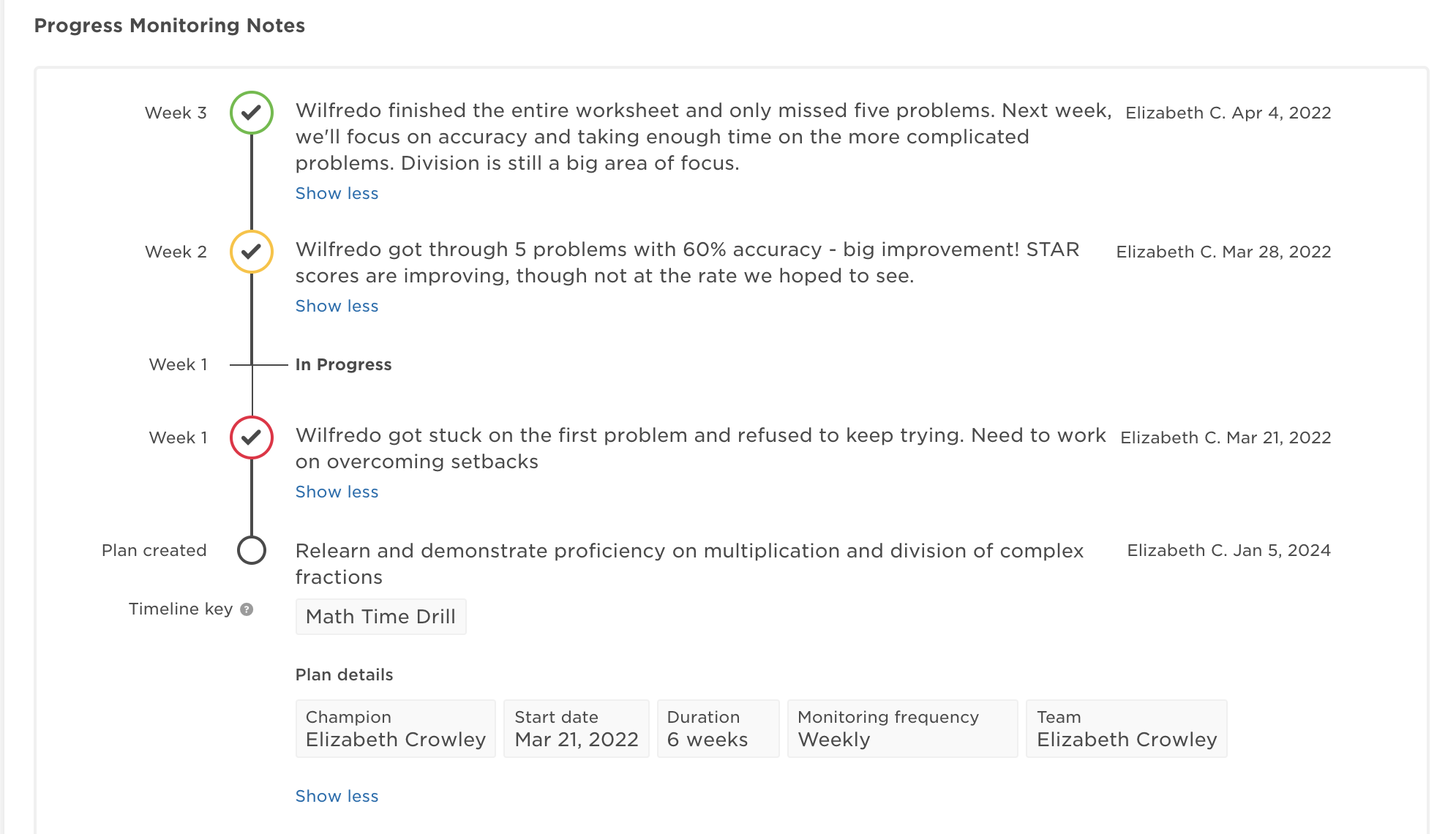Click the green Week 3 checkmark circle
This screenshot has width=1456, height=834.
tap(252, 113)
